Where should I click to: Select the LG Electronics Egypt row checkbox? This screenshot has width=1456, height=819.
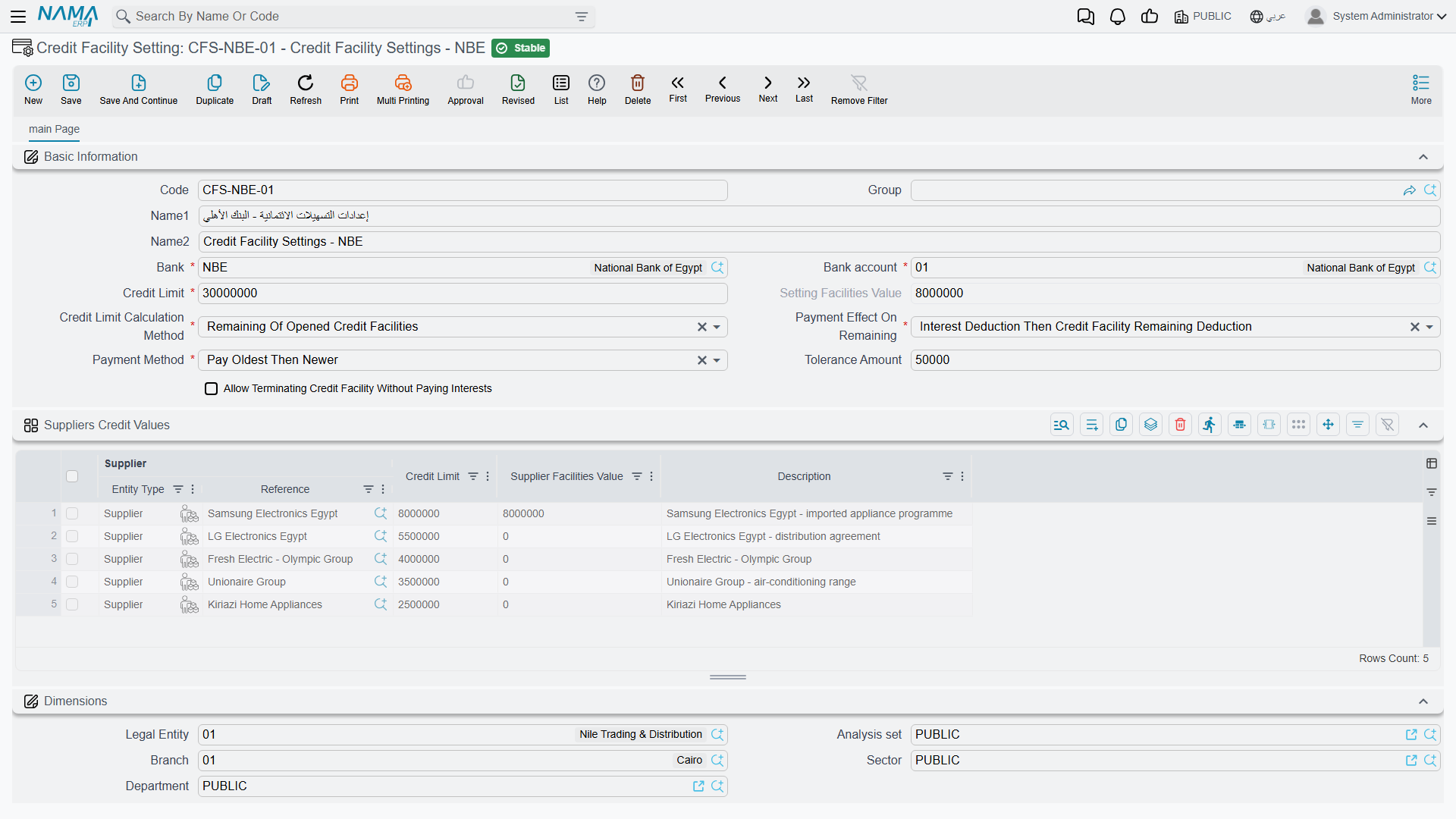pos(72,536)
